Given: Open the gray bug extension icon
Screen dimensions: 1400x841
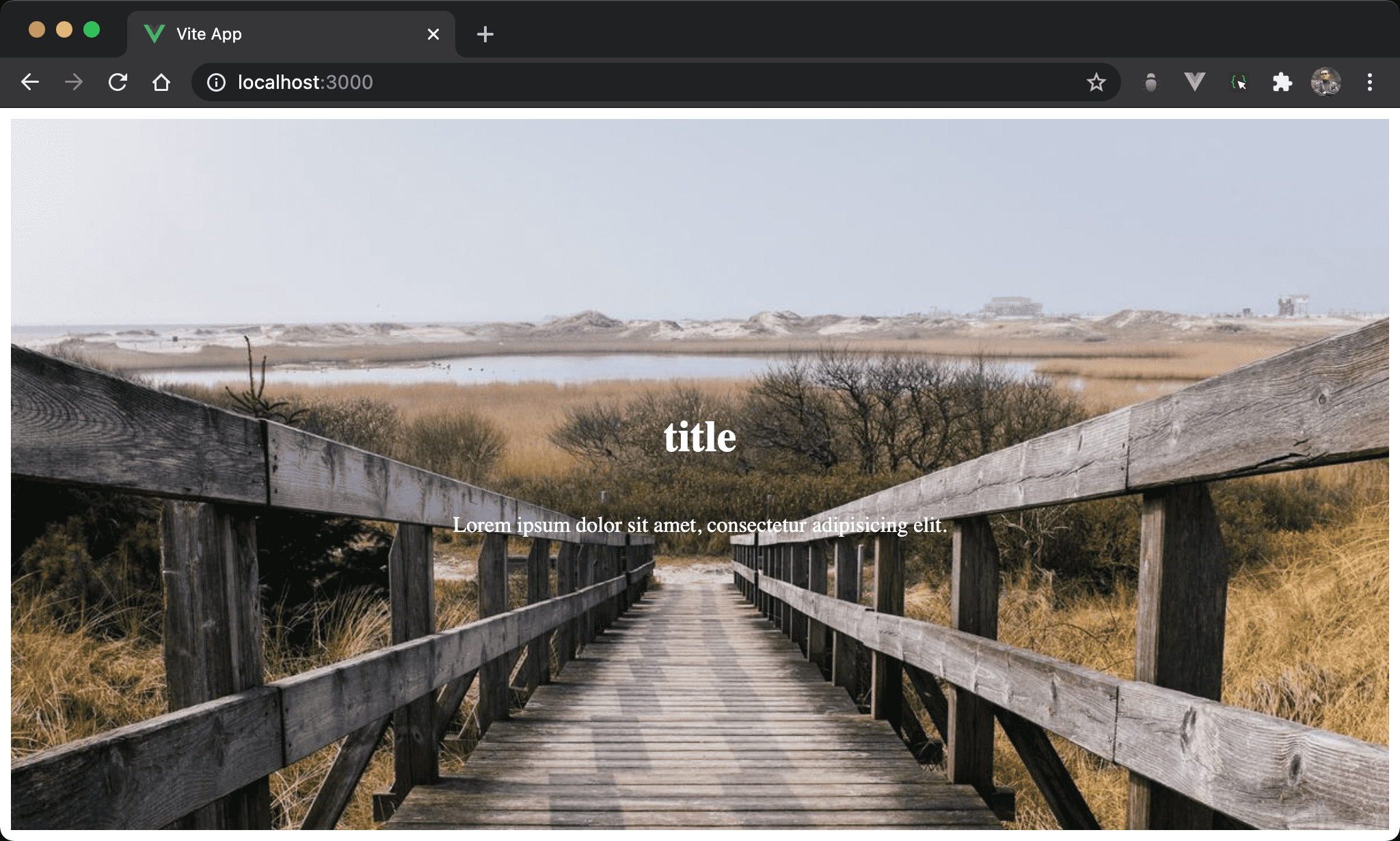Looking at the screenshot, I should 1151,83.
